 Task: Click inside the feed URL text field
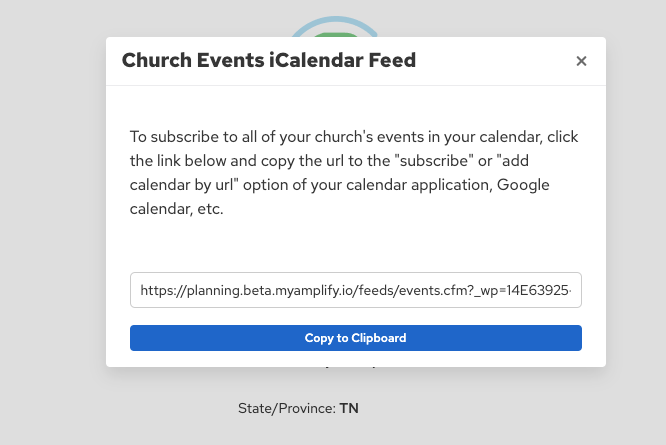click(355, 290)
